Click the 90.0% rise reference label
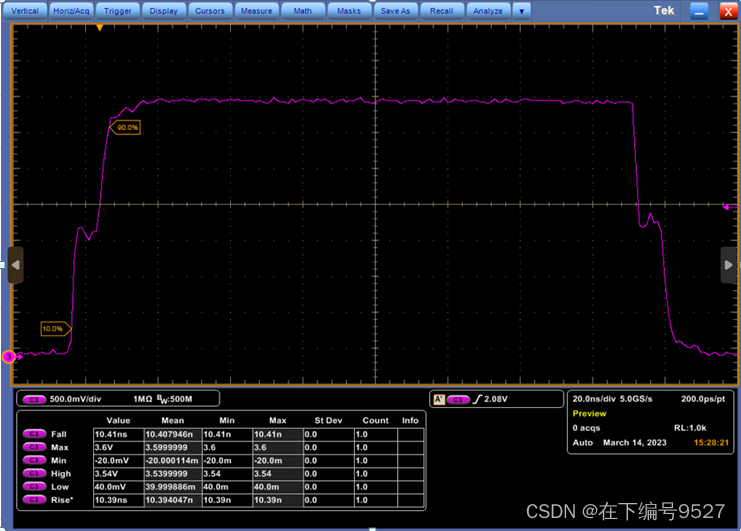The image size is (741, 531). [125, 127]
